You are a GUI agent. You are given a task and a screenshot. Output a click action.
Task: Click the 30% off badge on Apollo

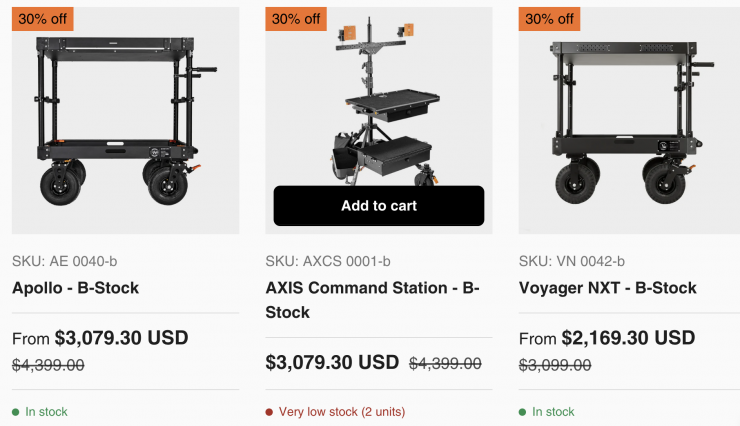click(44, 19)
